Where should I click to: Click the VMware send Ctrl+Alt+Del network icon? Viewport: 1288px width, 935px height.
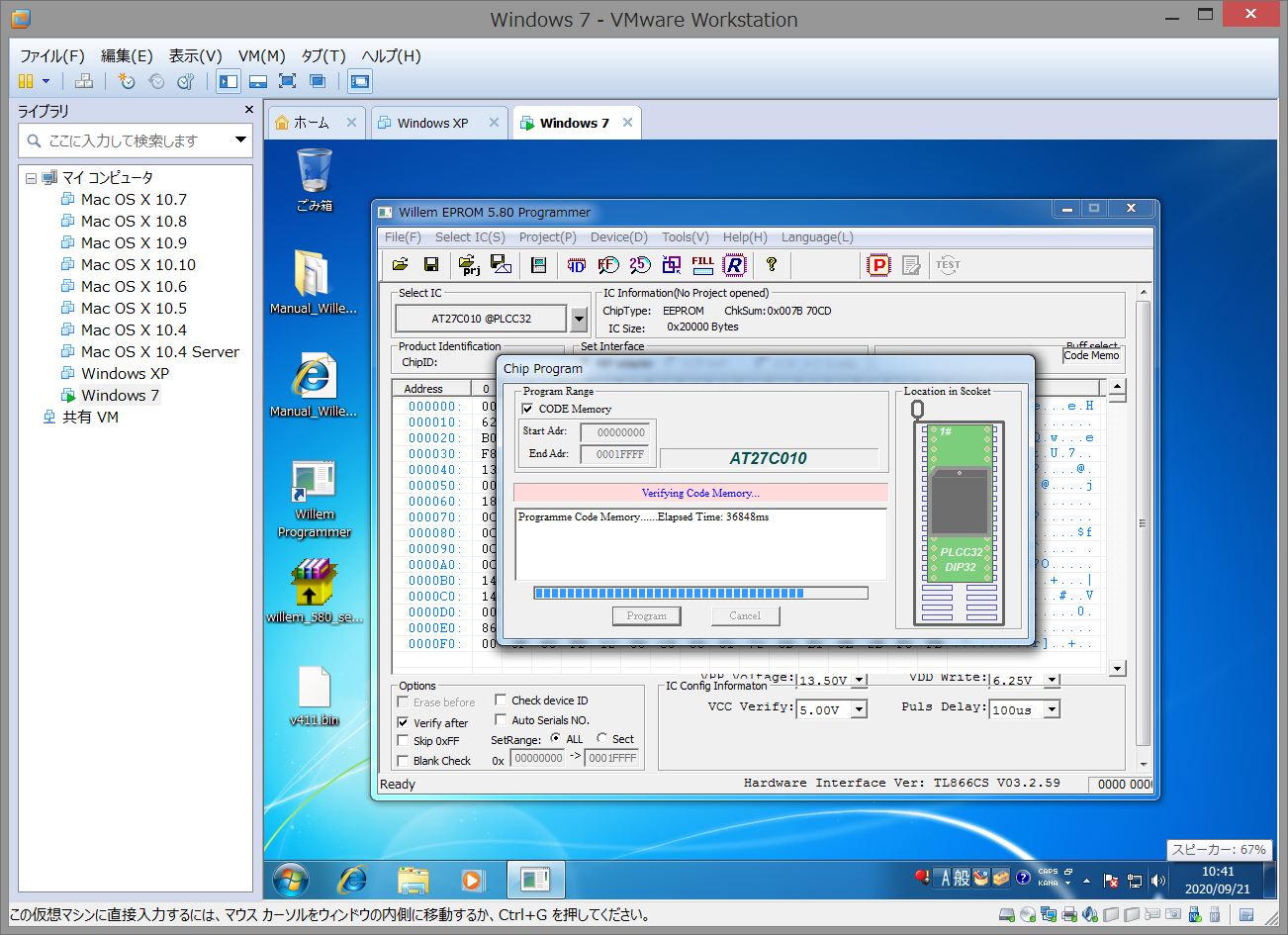84,81
